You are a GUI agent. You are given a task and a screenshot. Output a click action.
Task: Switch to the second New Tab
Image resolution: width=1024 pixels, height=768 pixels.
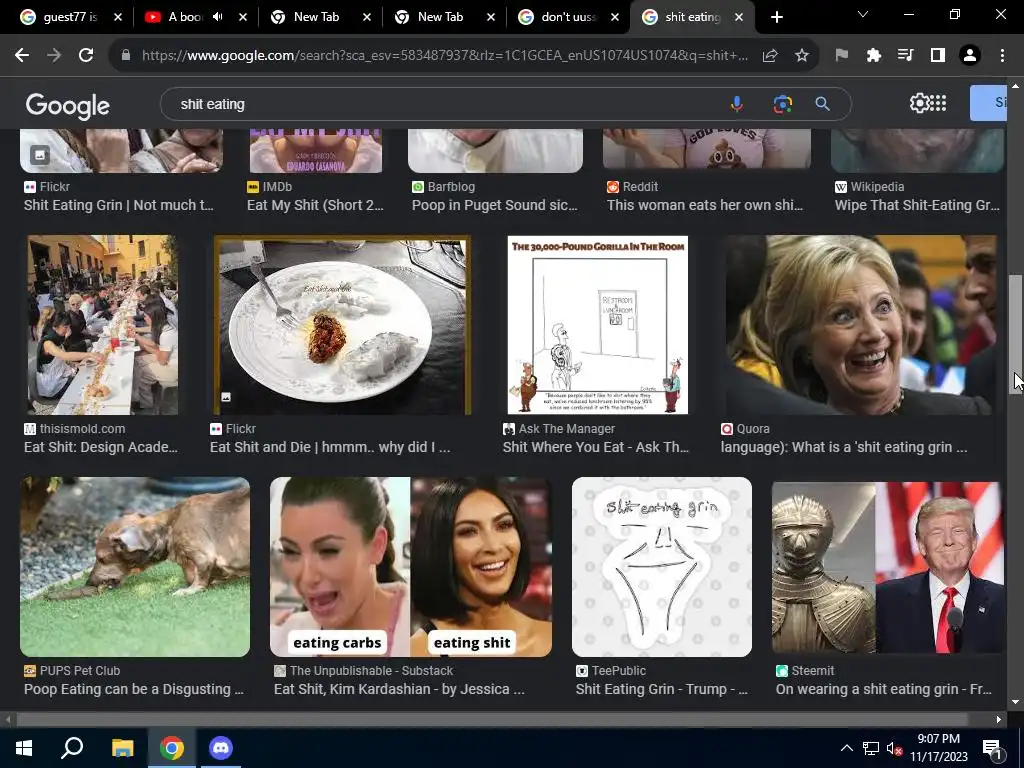point(440,17)
